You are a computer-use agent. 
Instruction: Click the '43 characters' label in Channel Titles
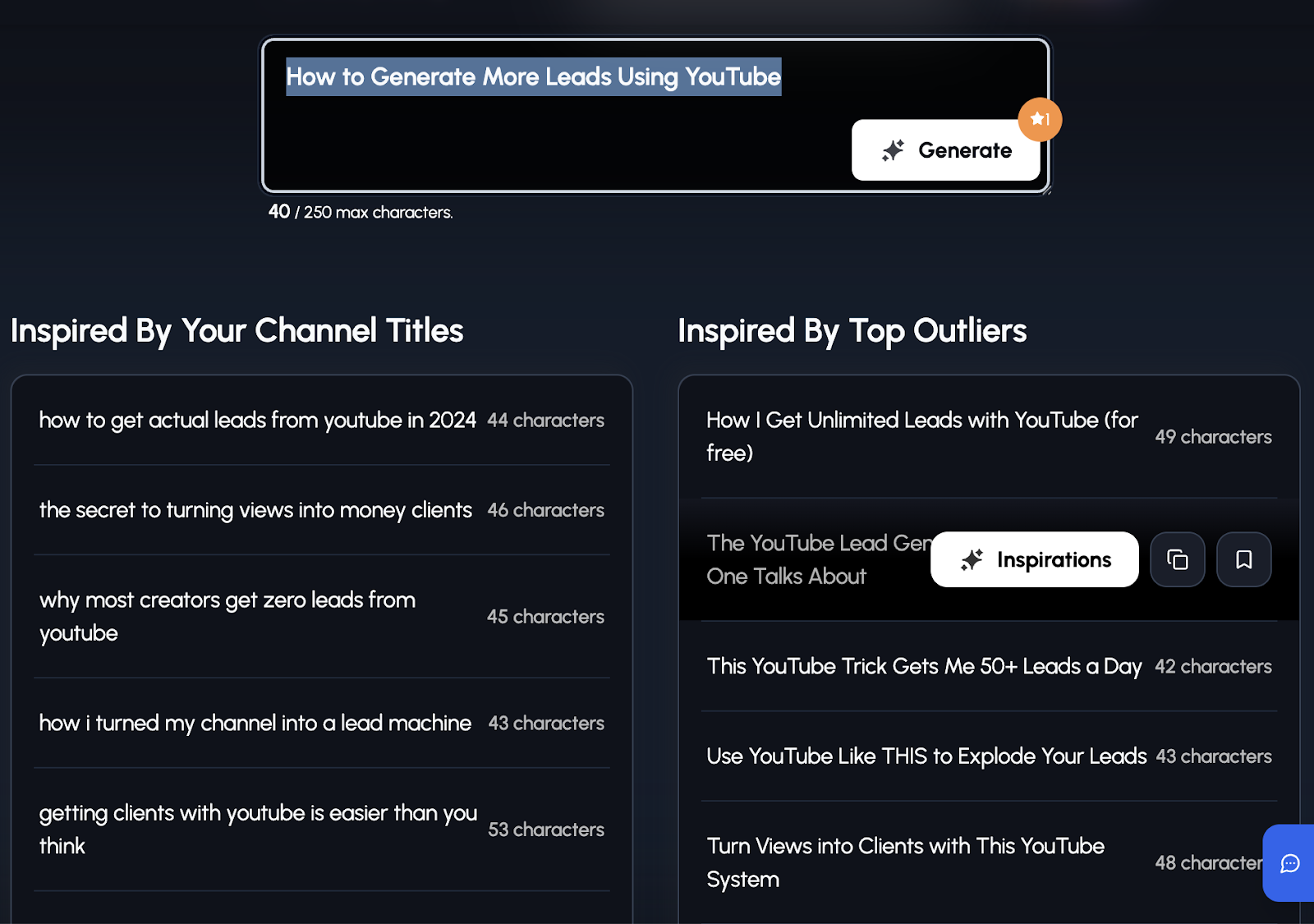pyautogui.click(x=546, y=724)
